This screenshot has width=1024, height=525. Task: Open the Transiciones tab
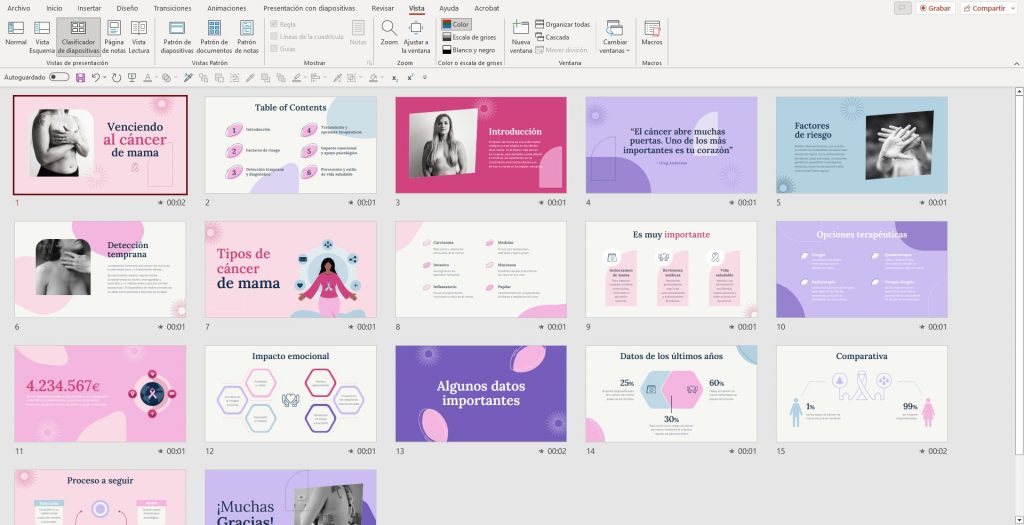tap(172, 8)
